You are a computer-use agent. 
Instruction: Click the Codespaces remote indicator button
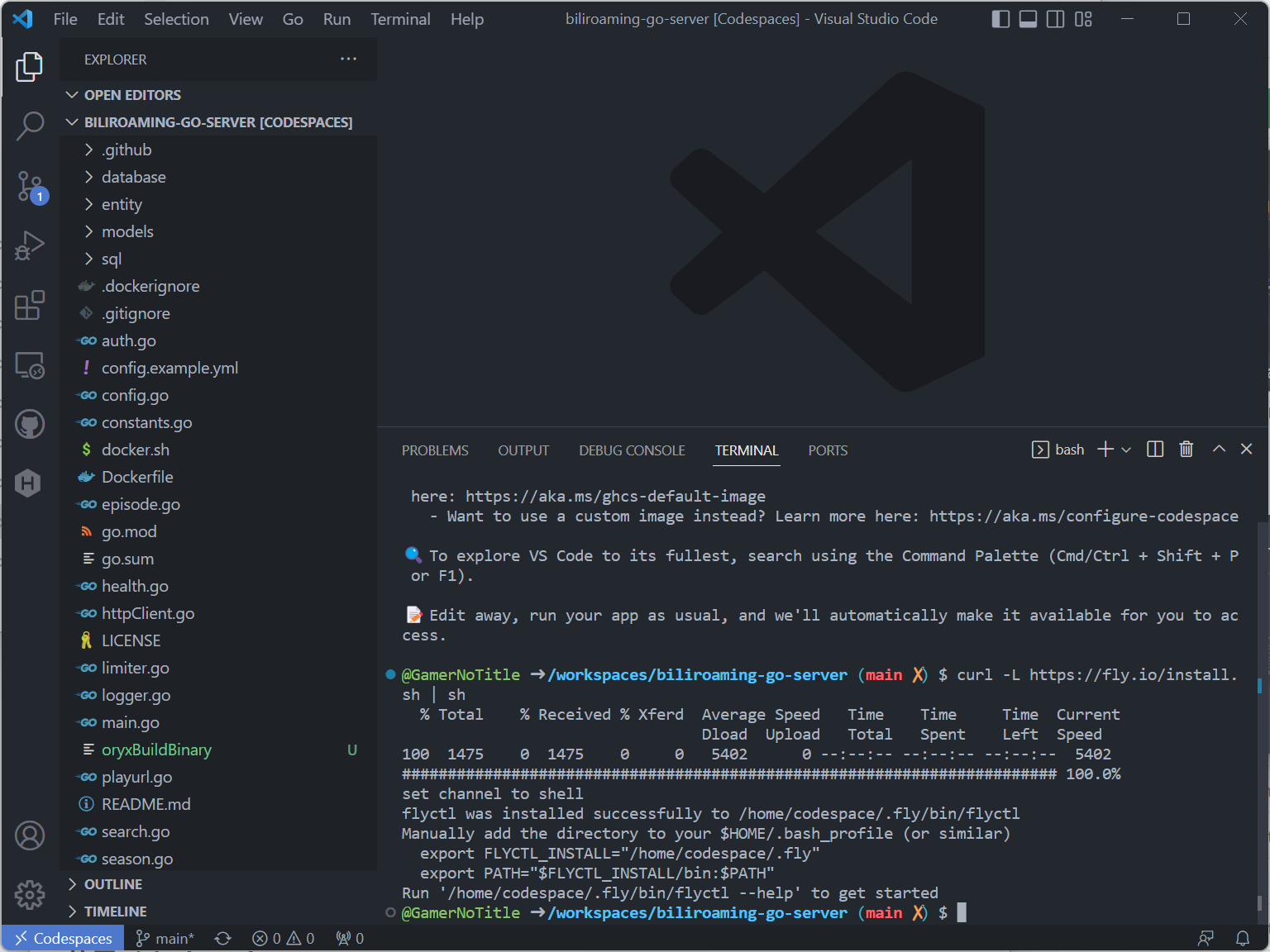point(64,938)
